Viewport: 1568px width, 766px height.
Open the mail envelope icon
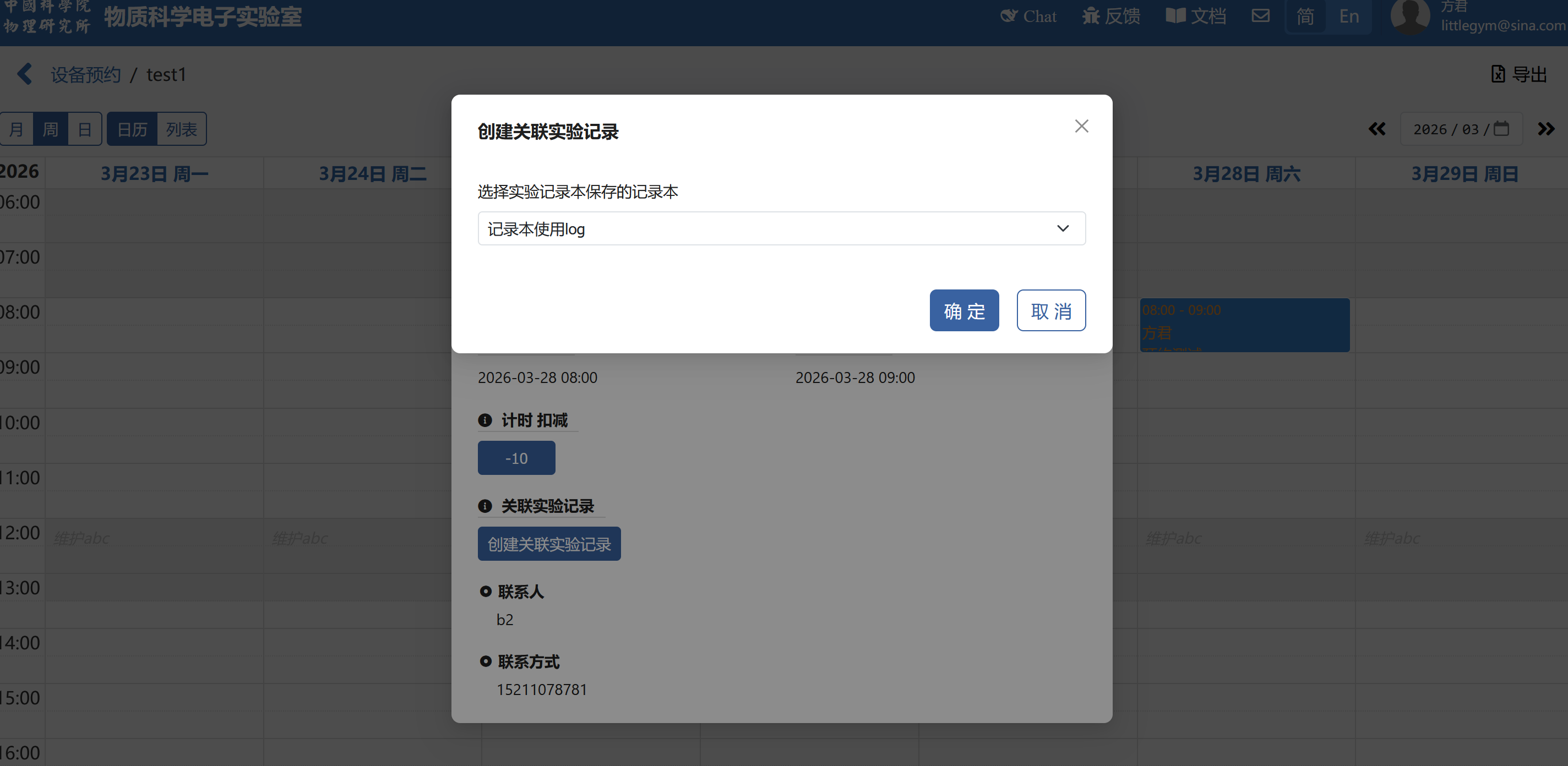pyautogui.click(x=1261, y=16)
